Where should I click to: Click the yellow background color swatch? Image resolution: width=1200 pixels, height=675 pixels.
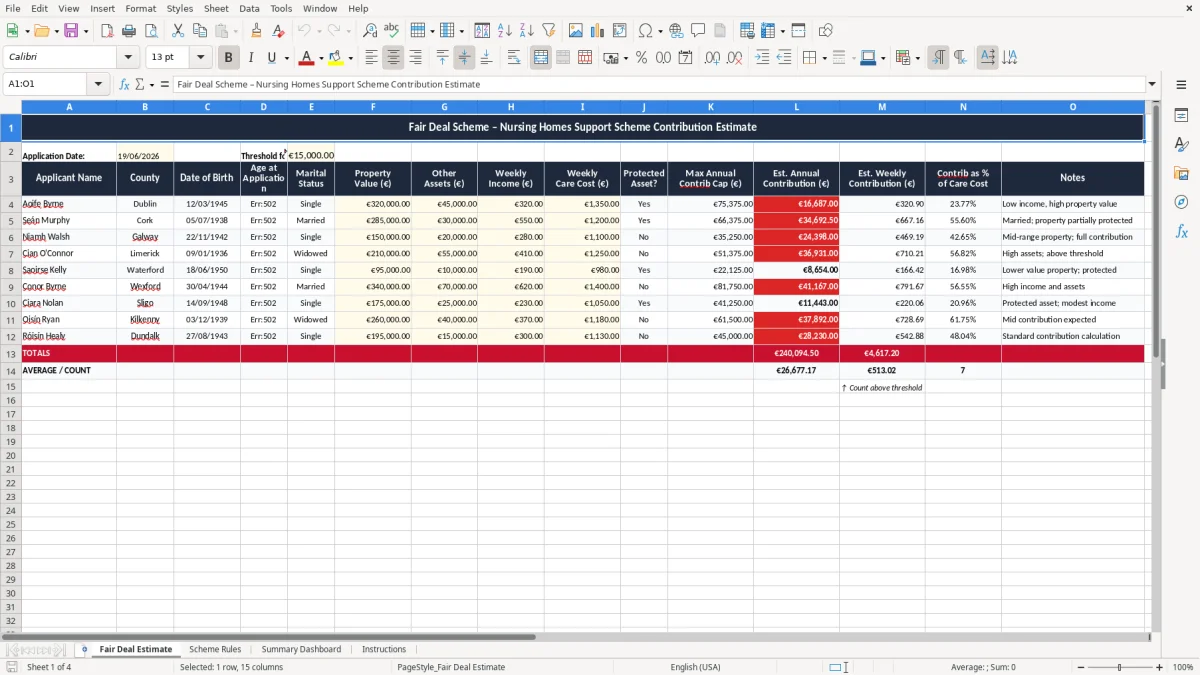point(336,58)
